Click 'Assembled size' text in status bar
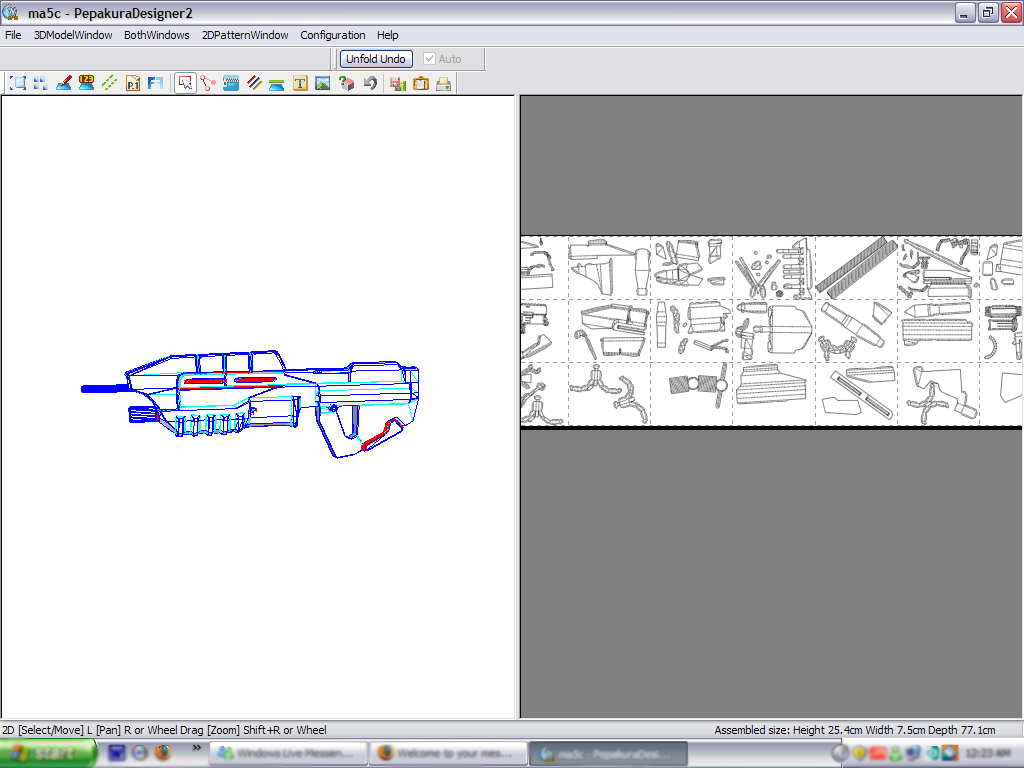1024x768 pixels. (x=855, y=730)
